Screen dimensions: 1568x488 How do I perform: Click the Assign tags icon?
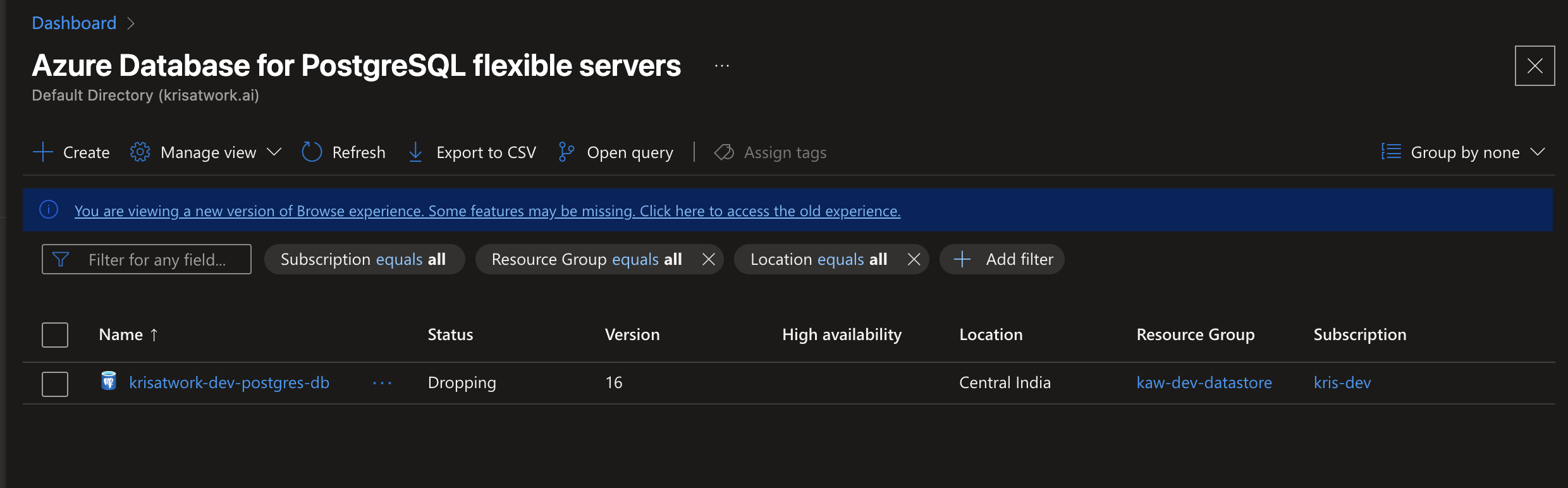coord(724,152)
